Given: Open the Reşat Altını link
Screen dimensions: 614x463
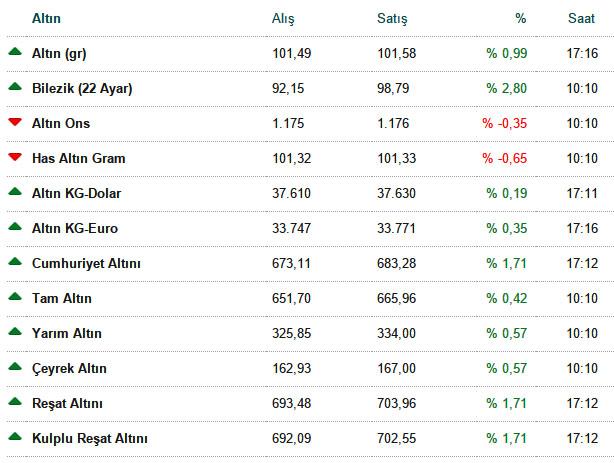Looking at the screenshot, I should tap(67, 403).
